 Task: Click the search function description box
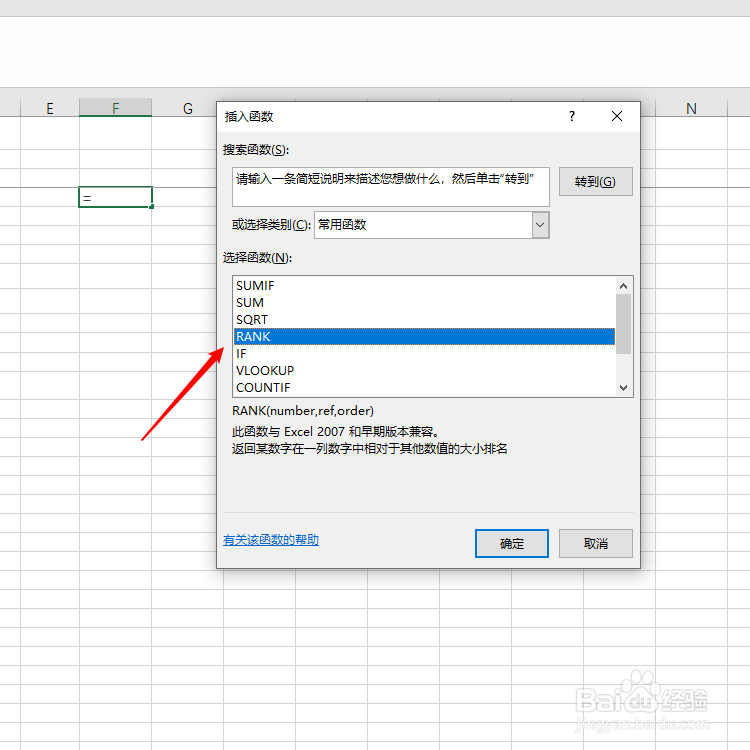[x=391, y=187]
